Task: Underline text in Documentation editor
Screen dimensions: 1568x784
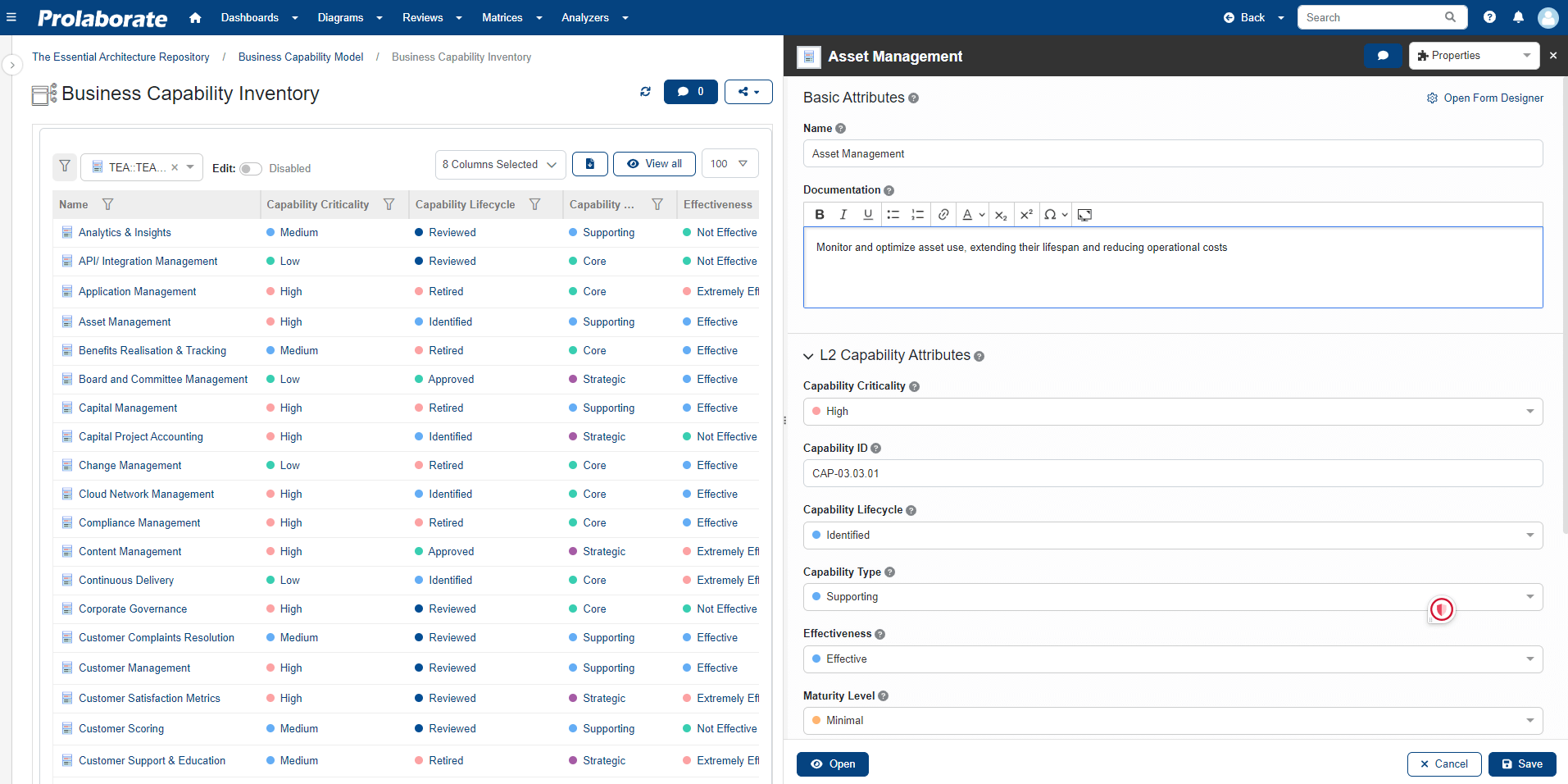Action: [868, 215]
